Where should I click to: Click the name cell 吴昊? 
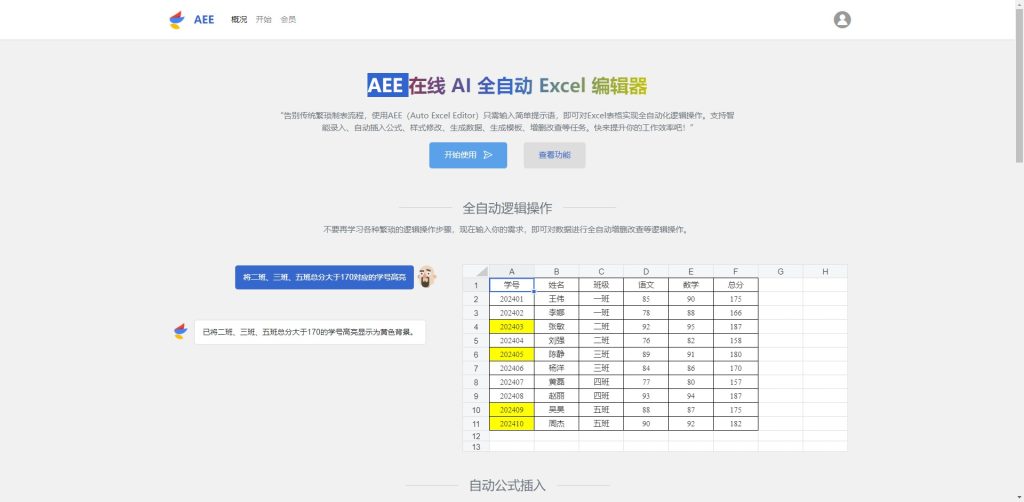(x=556, y=410)
